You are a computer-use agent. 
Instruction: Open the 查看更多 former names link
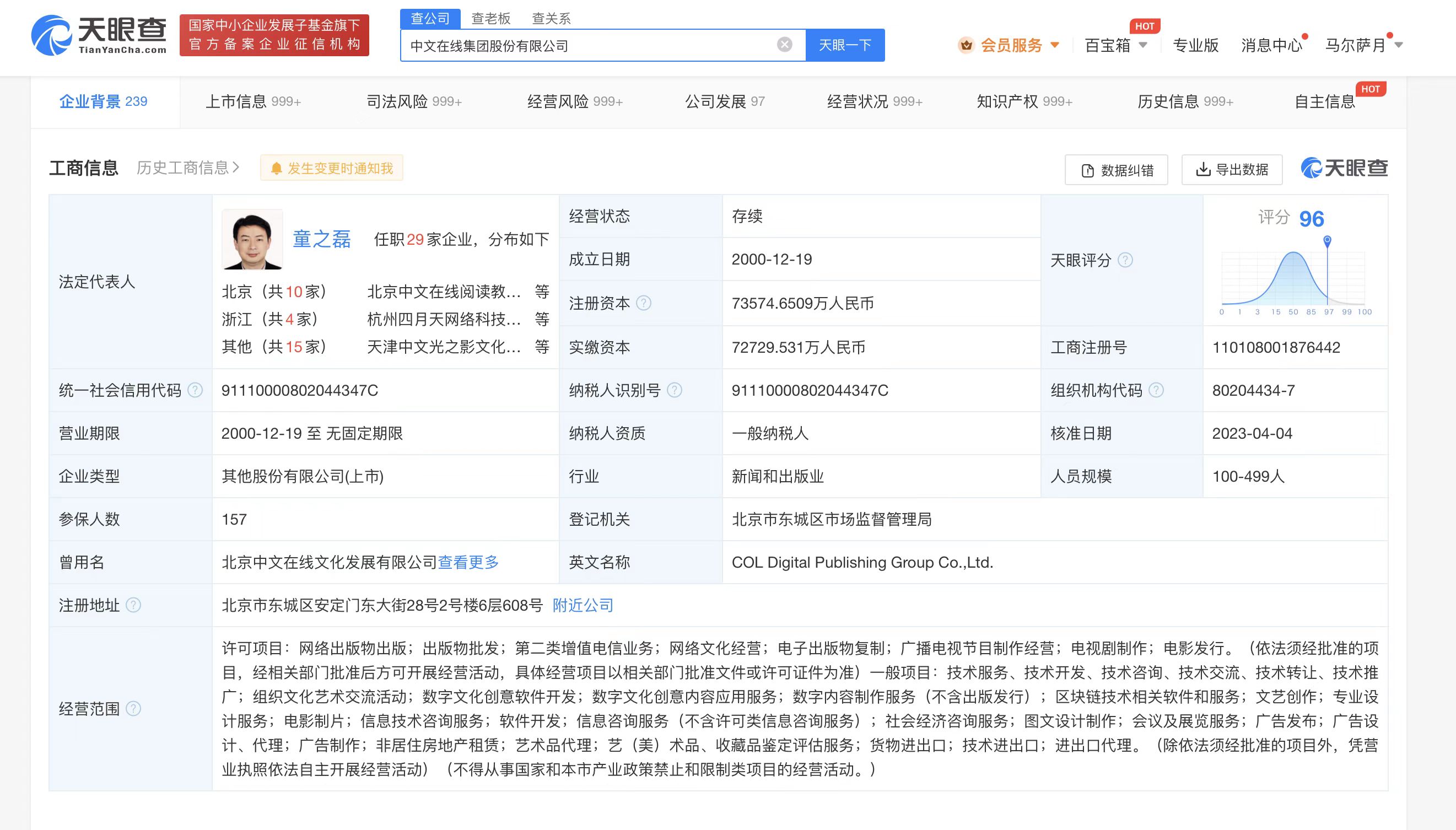(468, 562)
